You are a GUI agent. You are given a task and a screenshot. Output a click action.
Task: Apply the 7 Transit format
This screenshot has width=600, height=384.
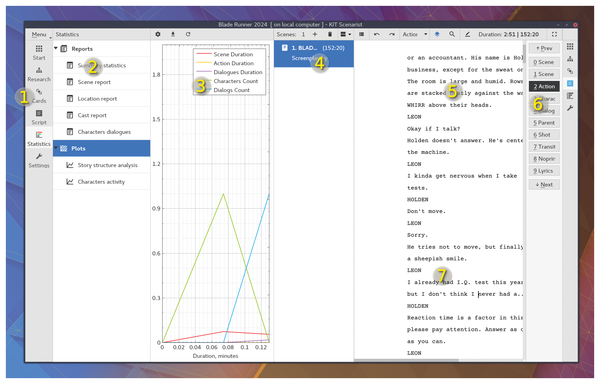[x=544, y=146]
